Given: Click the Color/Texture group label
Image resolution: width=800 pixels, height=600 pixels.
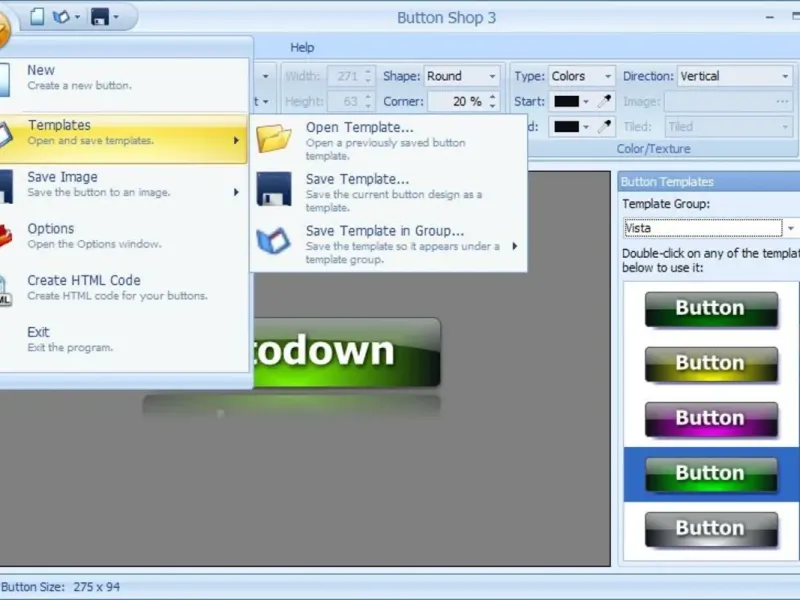Looking at the screenshot, I should [653, 148].
